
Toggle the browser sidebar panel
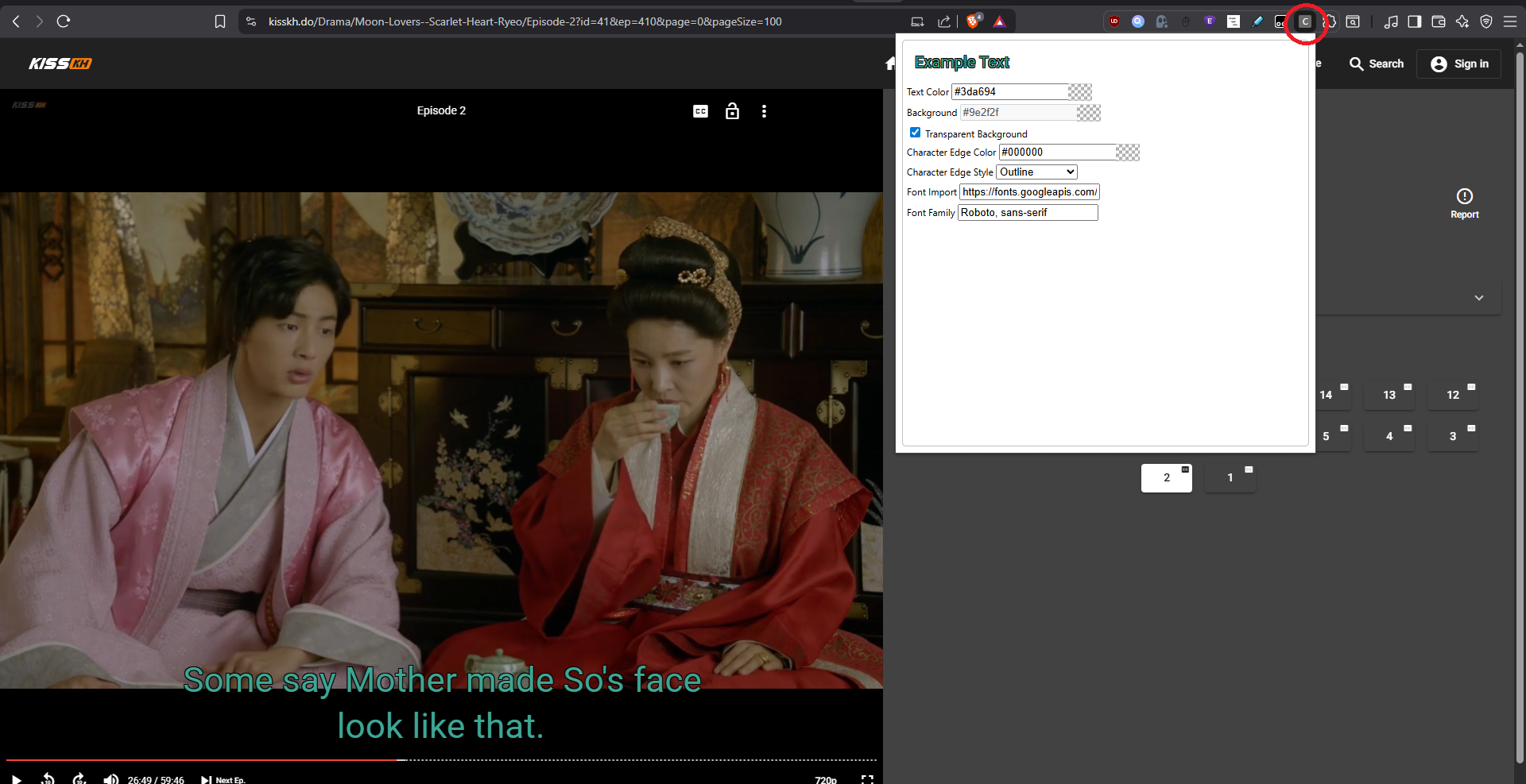coord(1415,21)
